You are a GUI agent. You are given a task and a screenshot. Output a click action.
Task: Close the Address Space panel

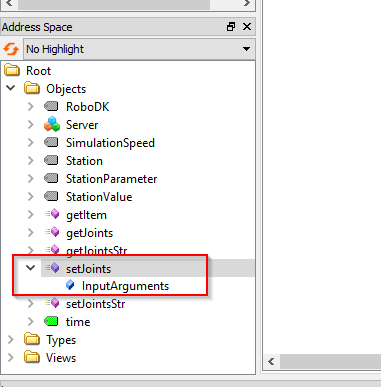tap(247, 27)
